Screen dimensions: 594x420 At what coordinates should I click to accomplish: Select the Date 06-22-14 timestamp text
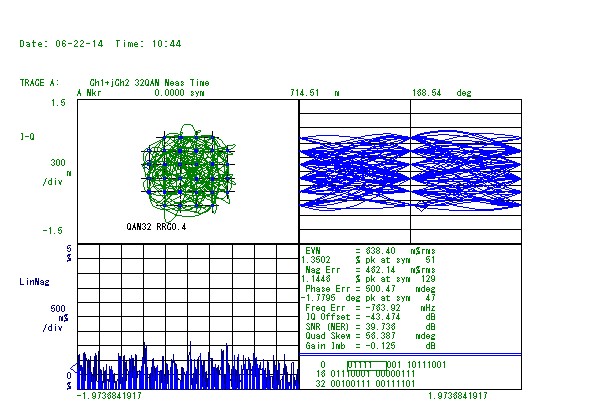[x=61, y=44]
